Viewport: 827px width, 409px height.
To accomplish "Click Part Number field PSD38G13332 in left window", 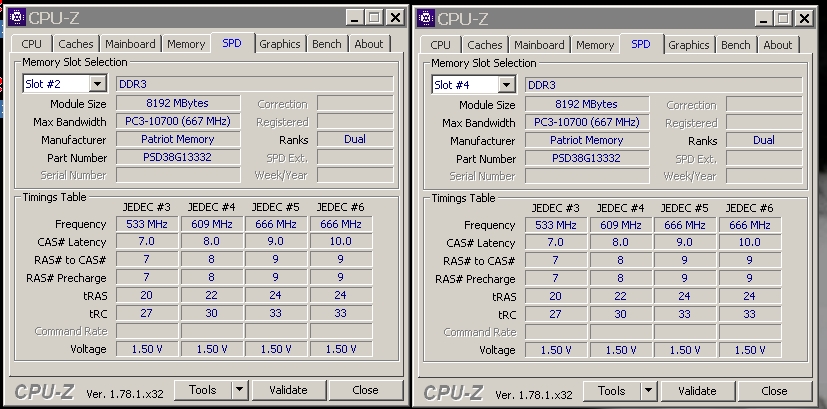I will tap(178, 157).
